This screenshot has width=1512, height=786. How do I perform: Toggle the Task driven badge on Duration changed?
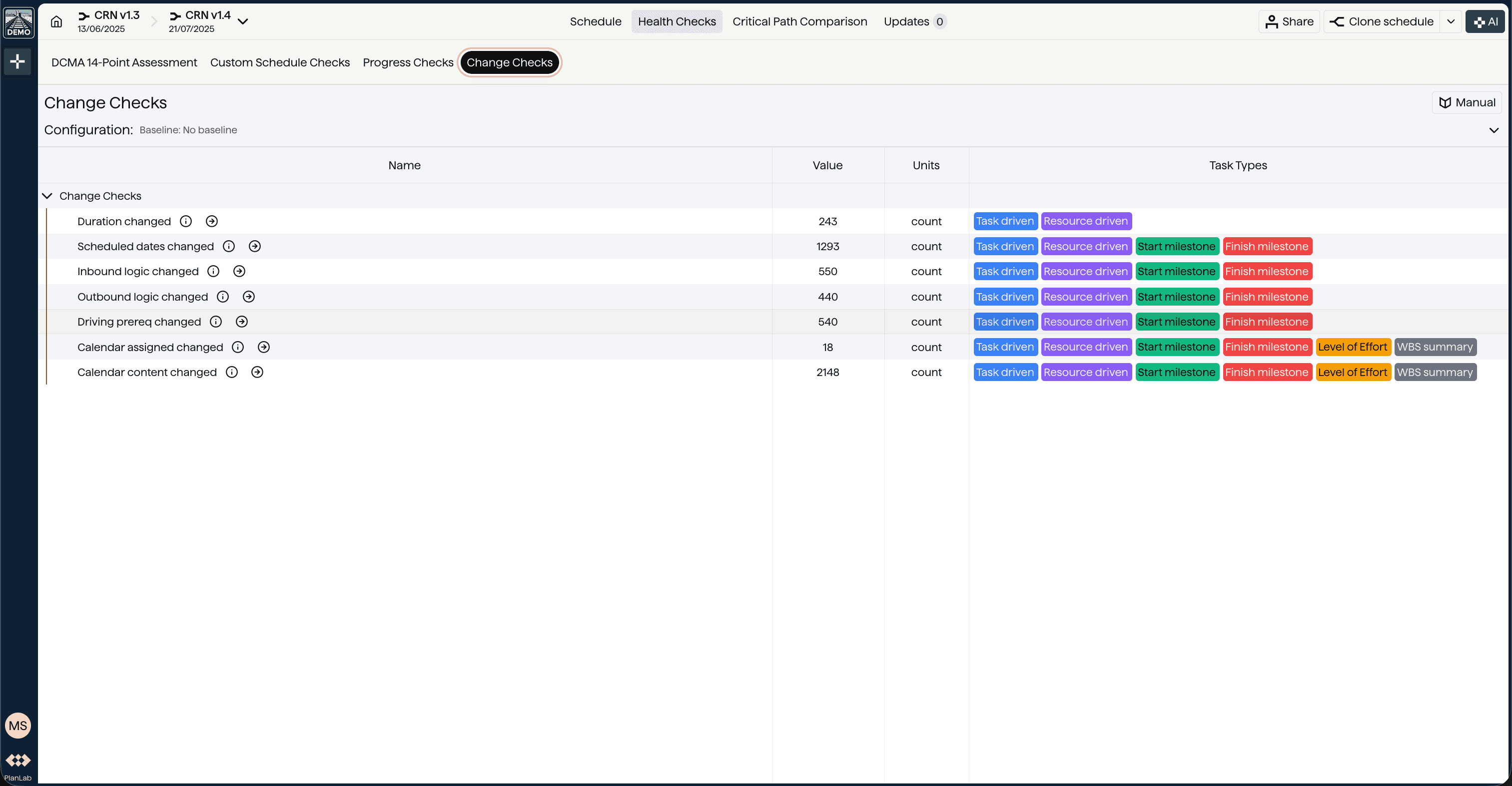[1004, 221]
